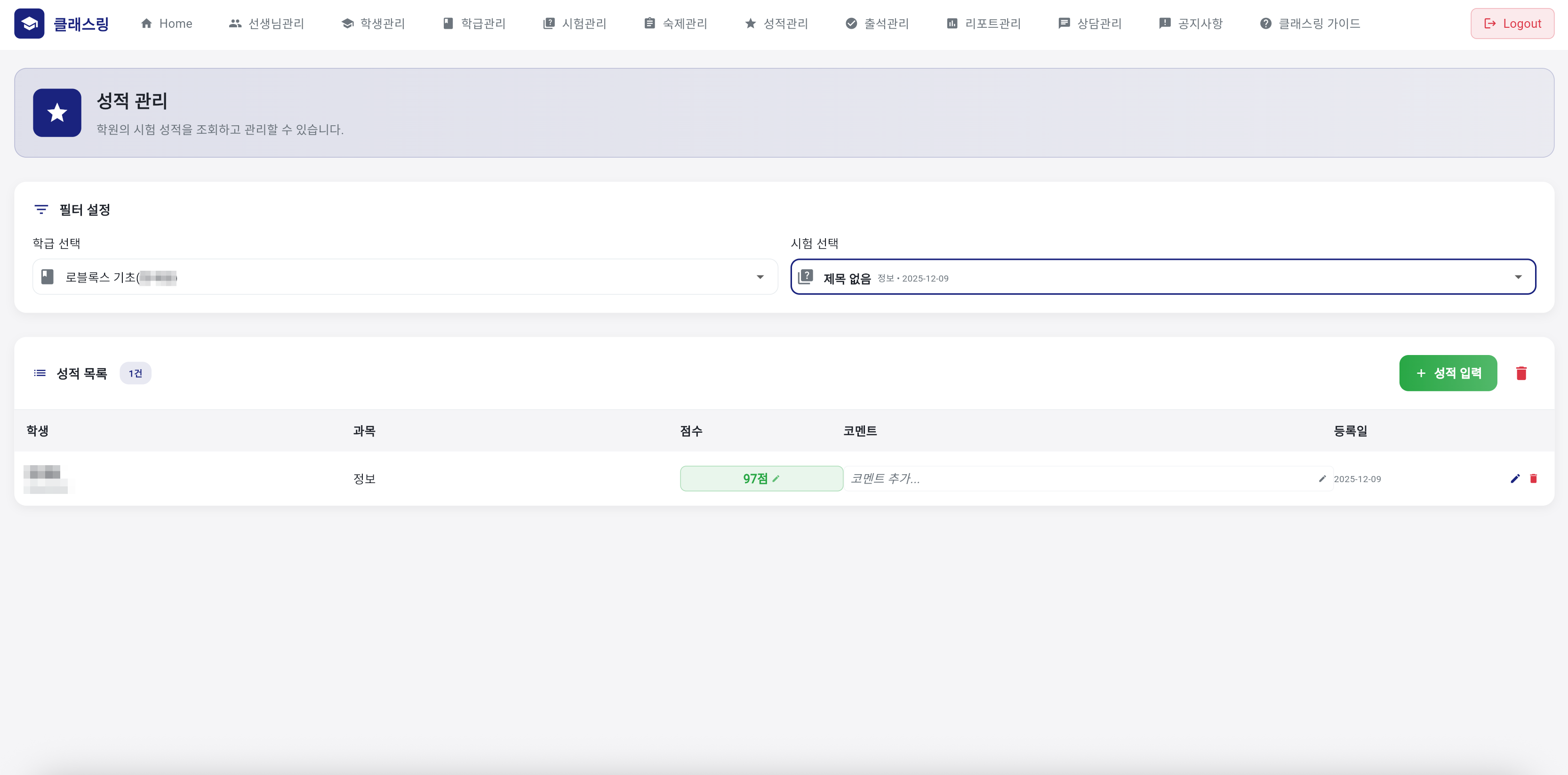The image size is (1568, 775).
Task: Click the Logout button
Action: click(1512, 23)
